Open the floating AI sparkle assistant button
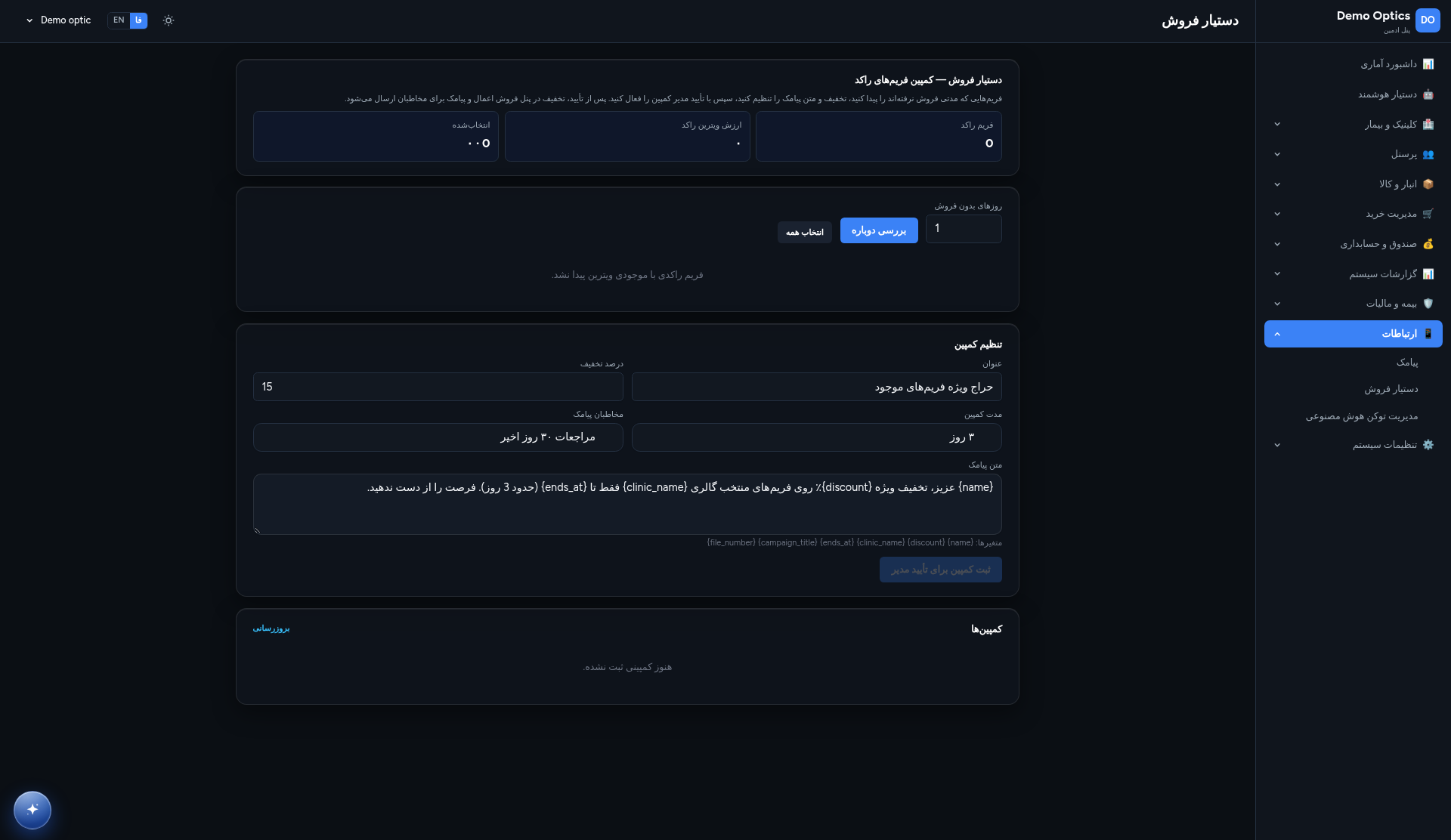The width and height of the screenshot is (1451, 840). pyautogui.click(x=32, y=810)
